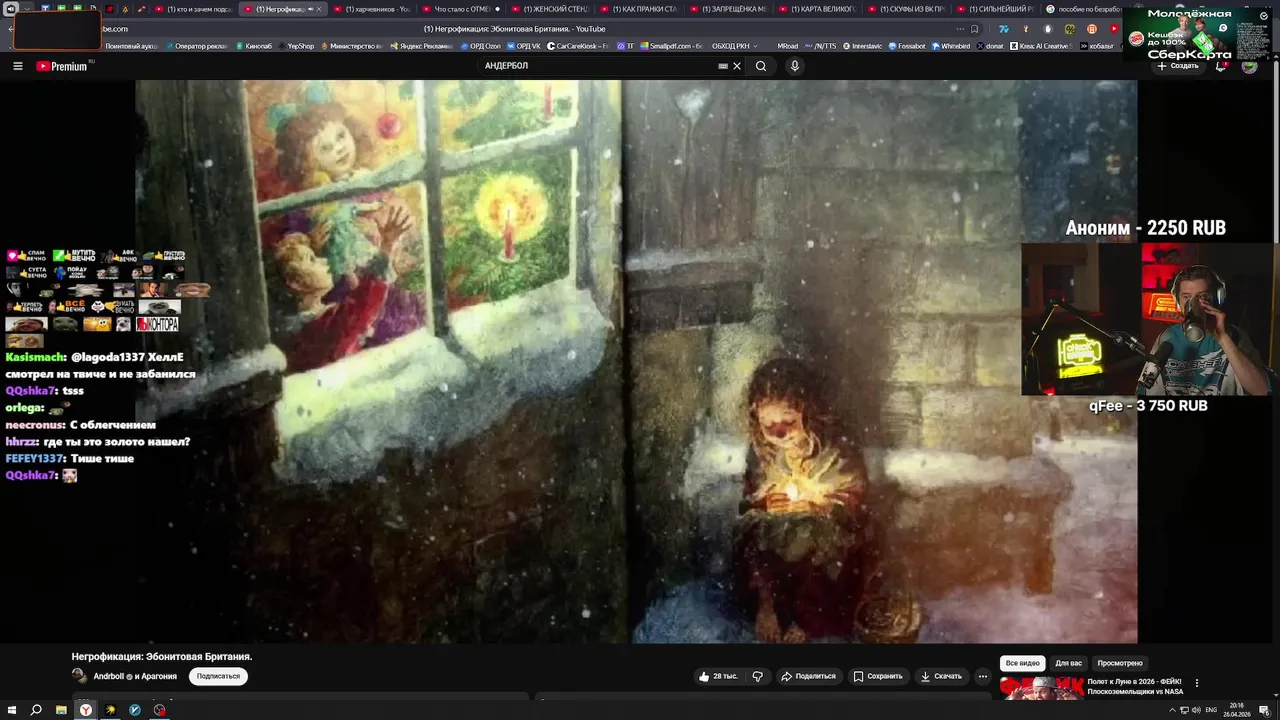Share the video via Поделиться

(808, 676)
